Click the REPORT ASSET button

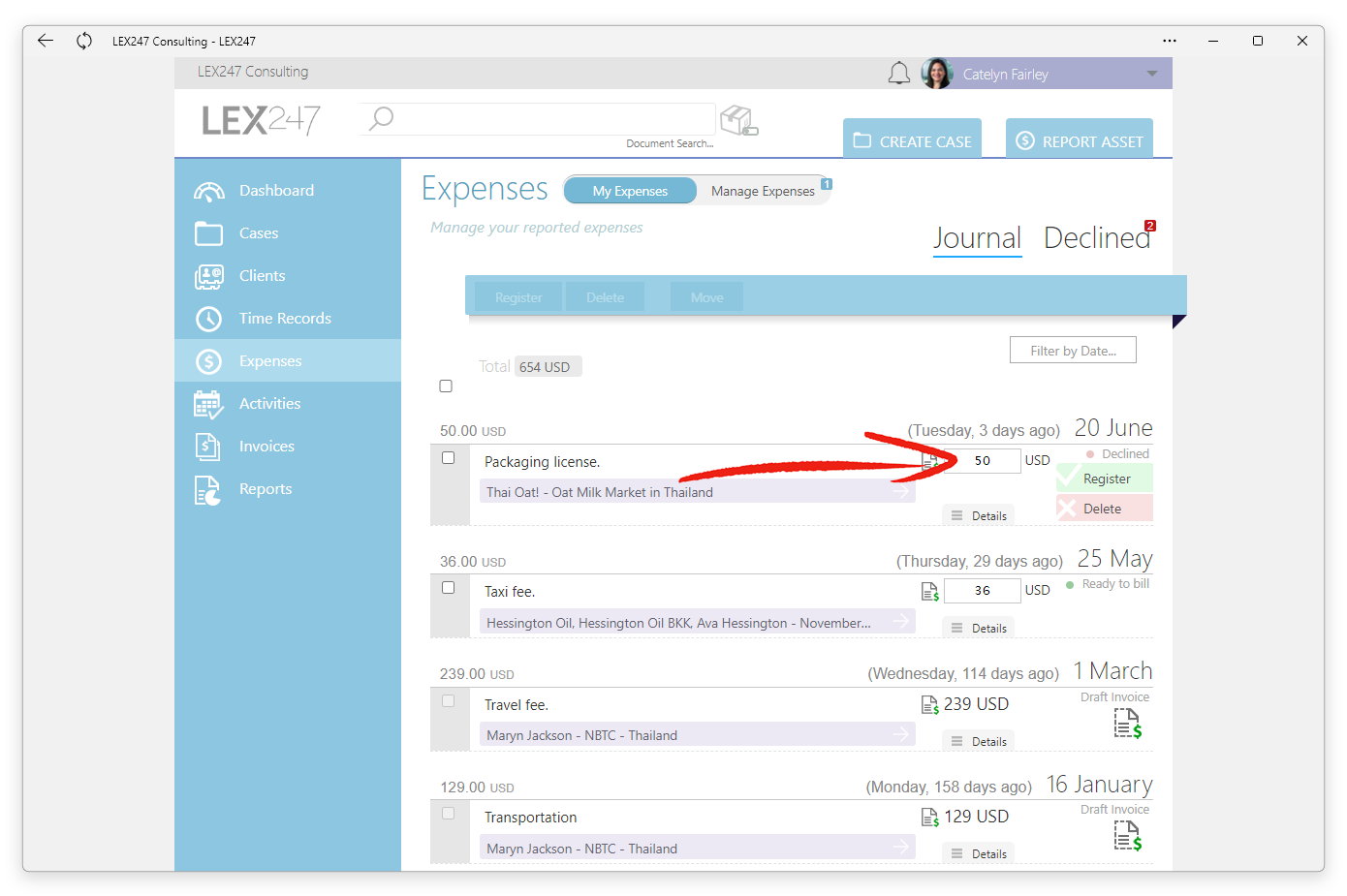[1080, 139]
